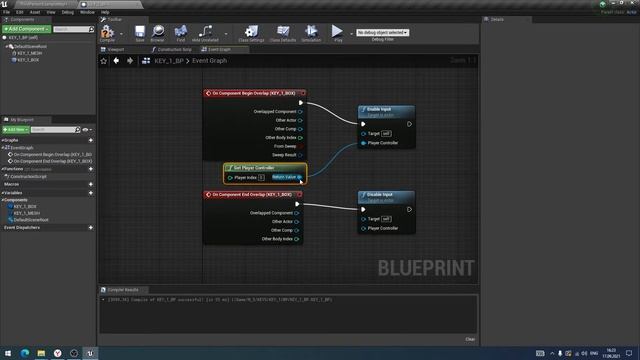Click the Enable Input node title
Image resolution: width=640 pixels, height=360 pixels.
click(x=379, y=109)
